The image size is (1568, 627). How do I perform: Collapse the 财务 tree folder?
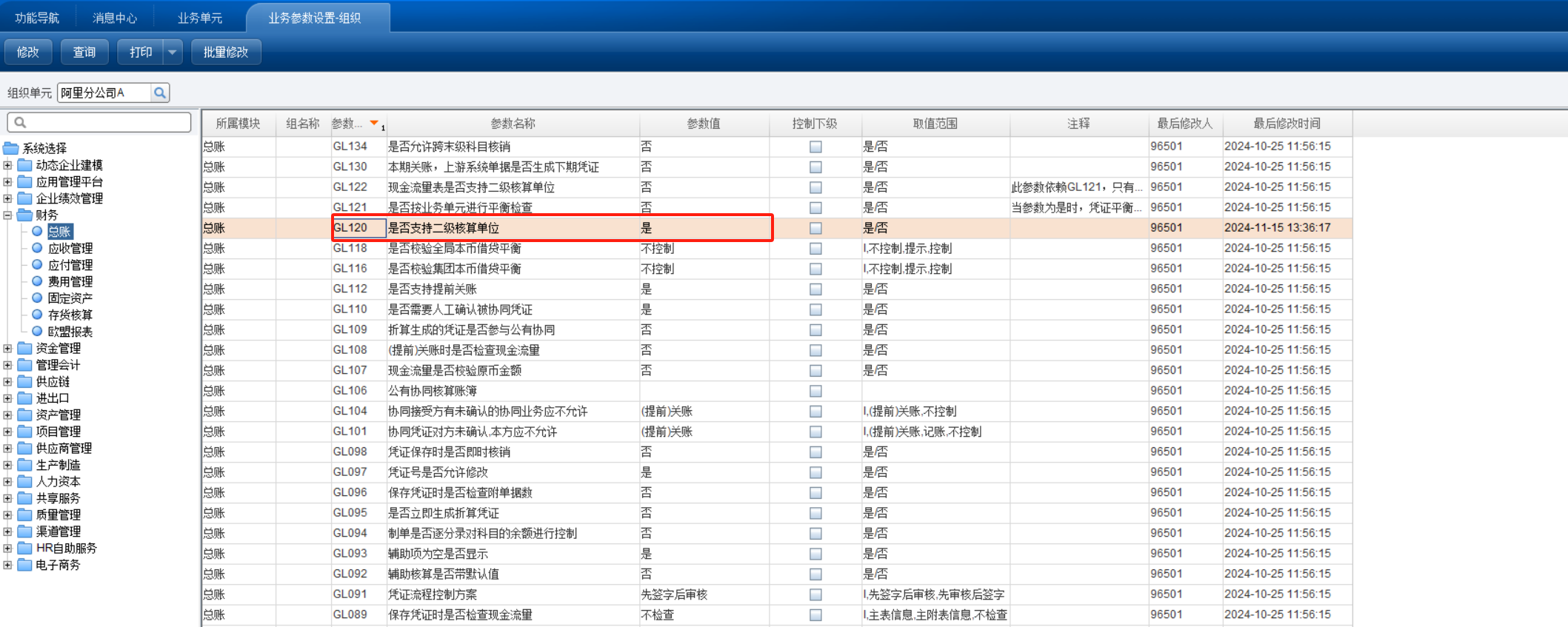[x=7, y=215]
